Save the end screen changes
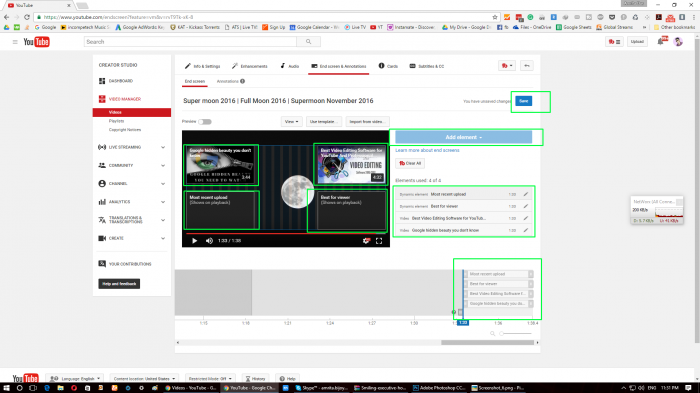The image size is (700, 393). [x=524, y=101]
